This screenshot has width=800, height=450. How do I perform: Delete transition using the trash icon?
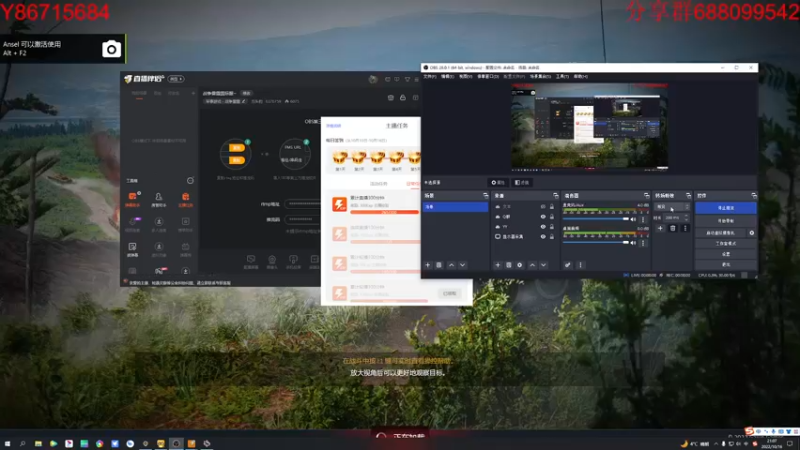click(673, 229)
